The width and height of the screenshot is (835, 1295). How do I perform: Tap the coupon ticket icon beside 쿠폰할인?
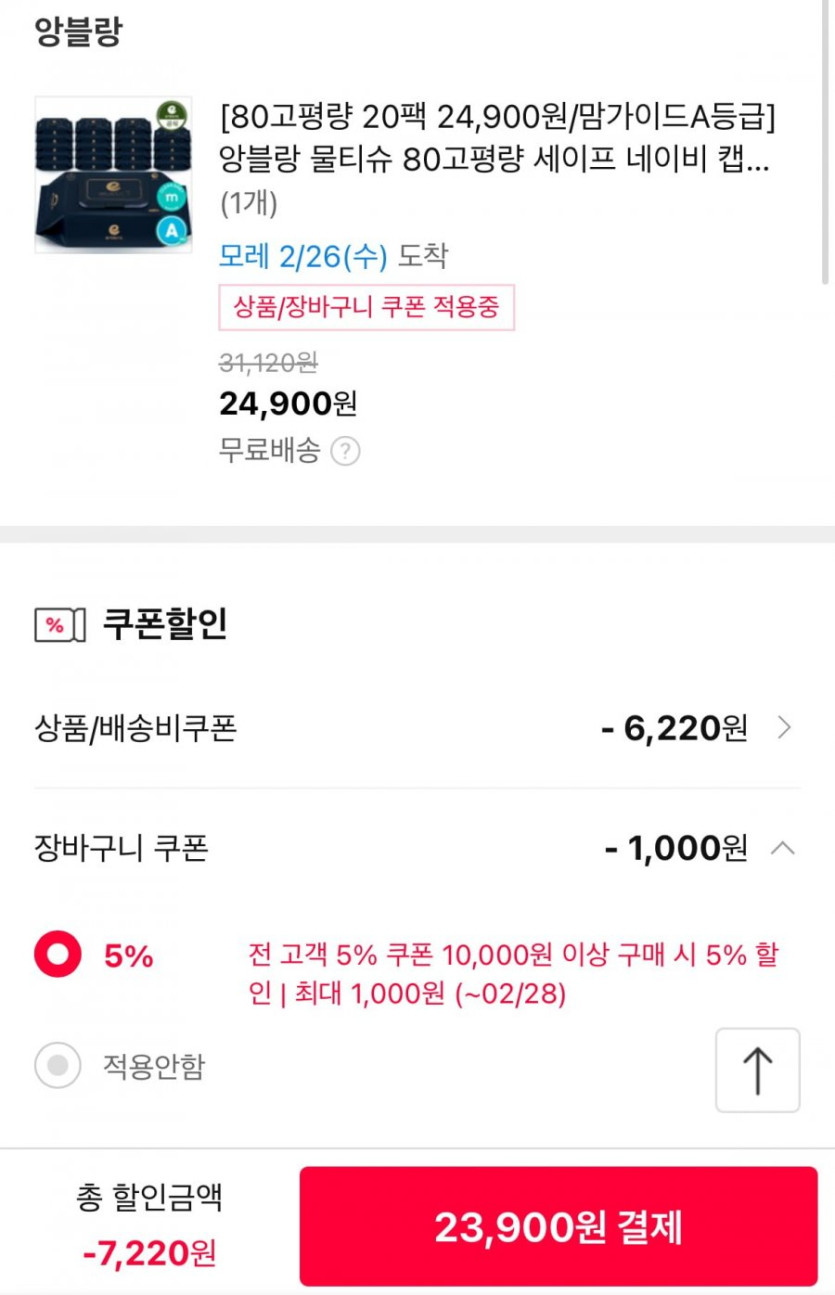click(55, 625)
